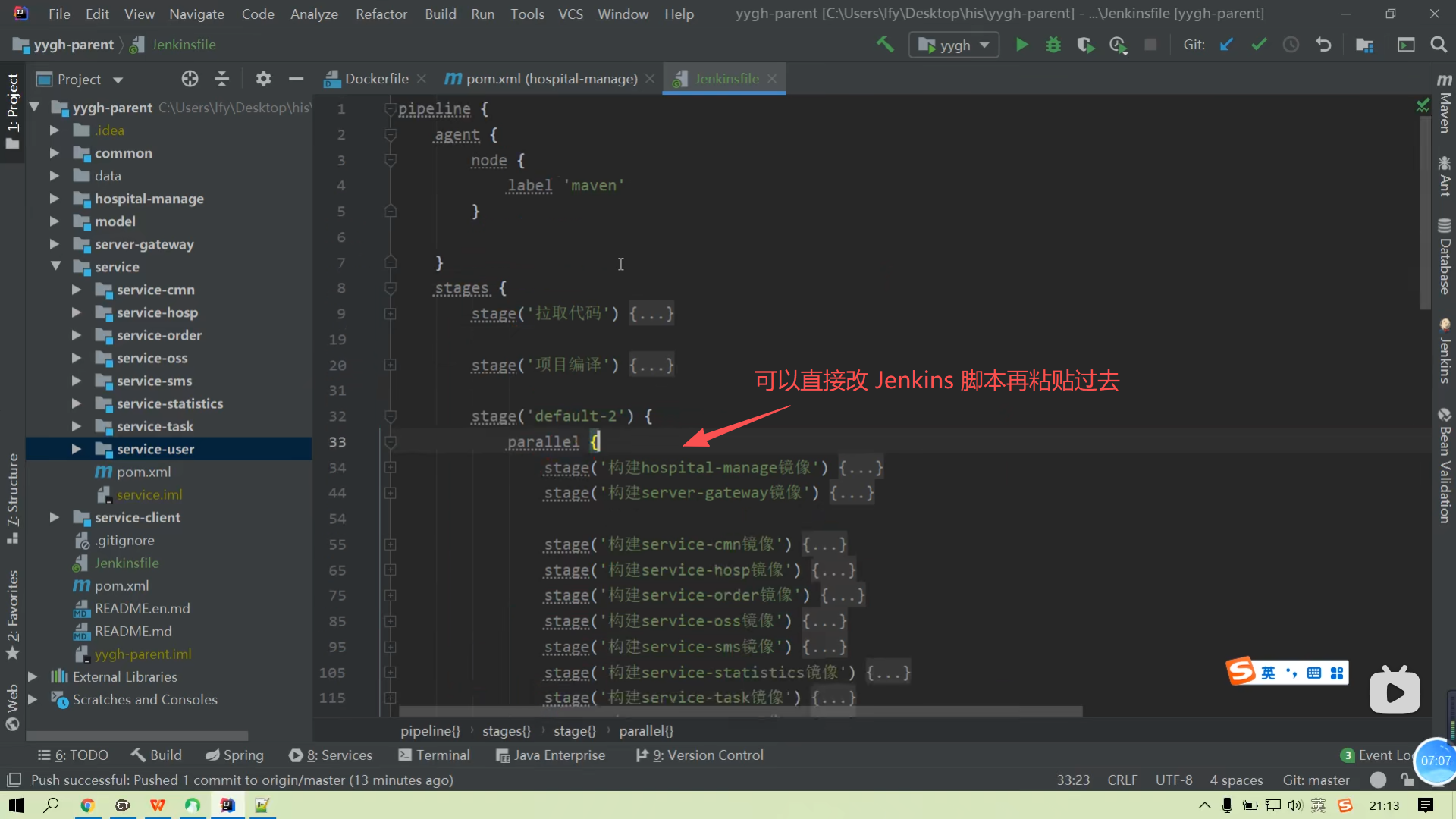Click IntelliJ IDEA taskbar icon
1456x819 pixels.
coord(227,805)
